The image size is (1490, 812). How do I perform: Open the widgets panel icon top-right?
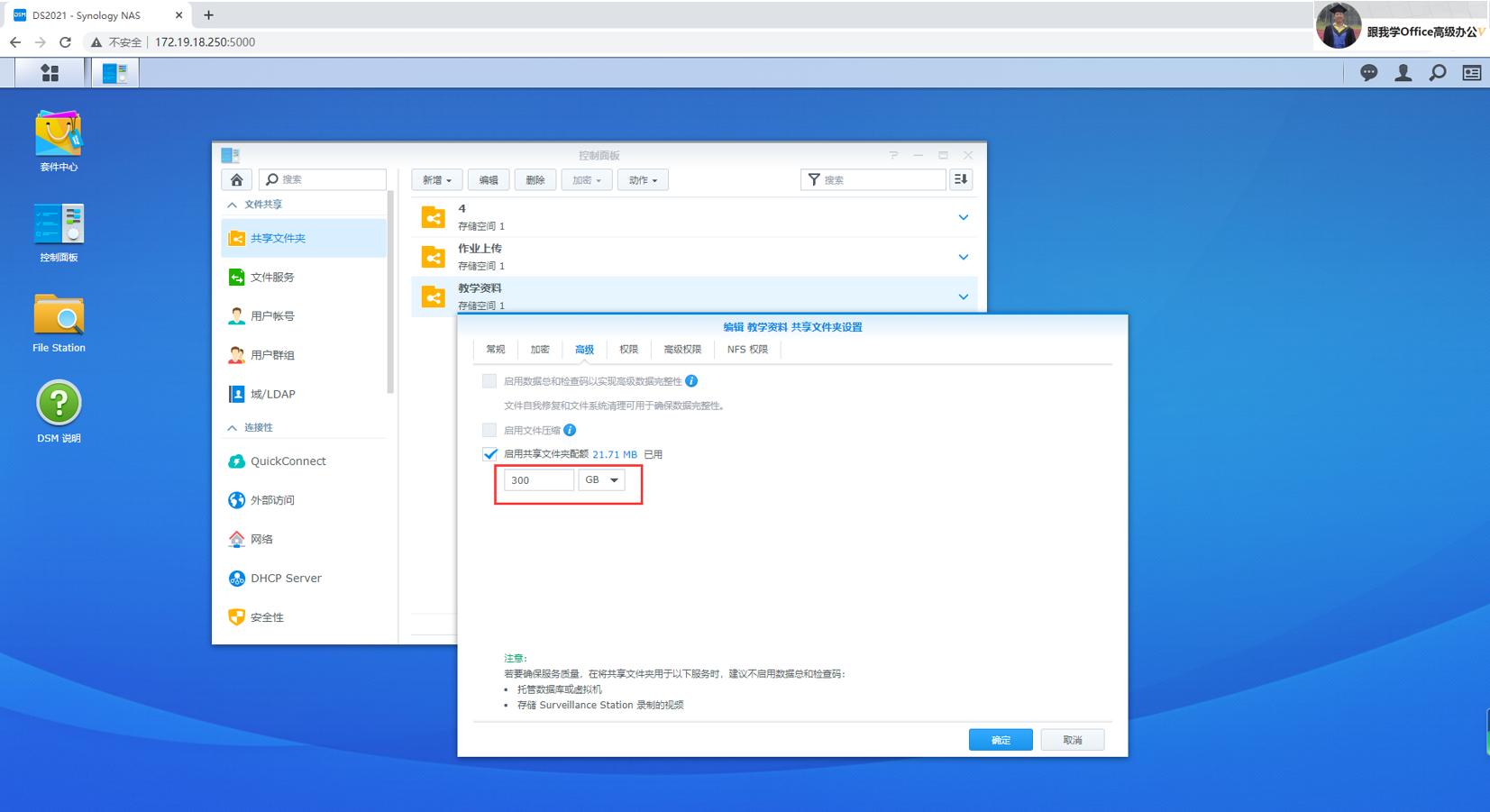(x=1471, y=72)
